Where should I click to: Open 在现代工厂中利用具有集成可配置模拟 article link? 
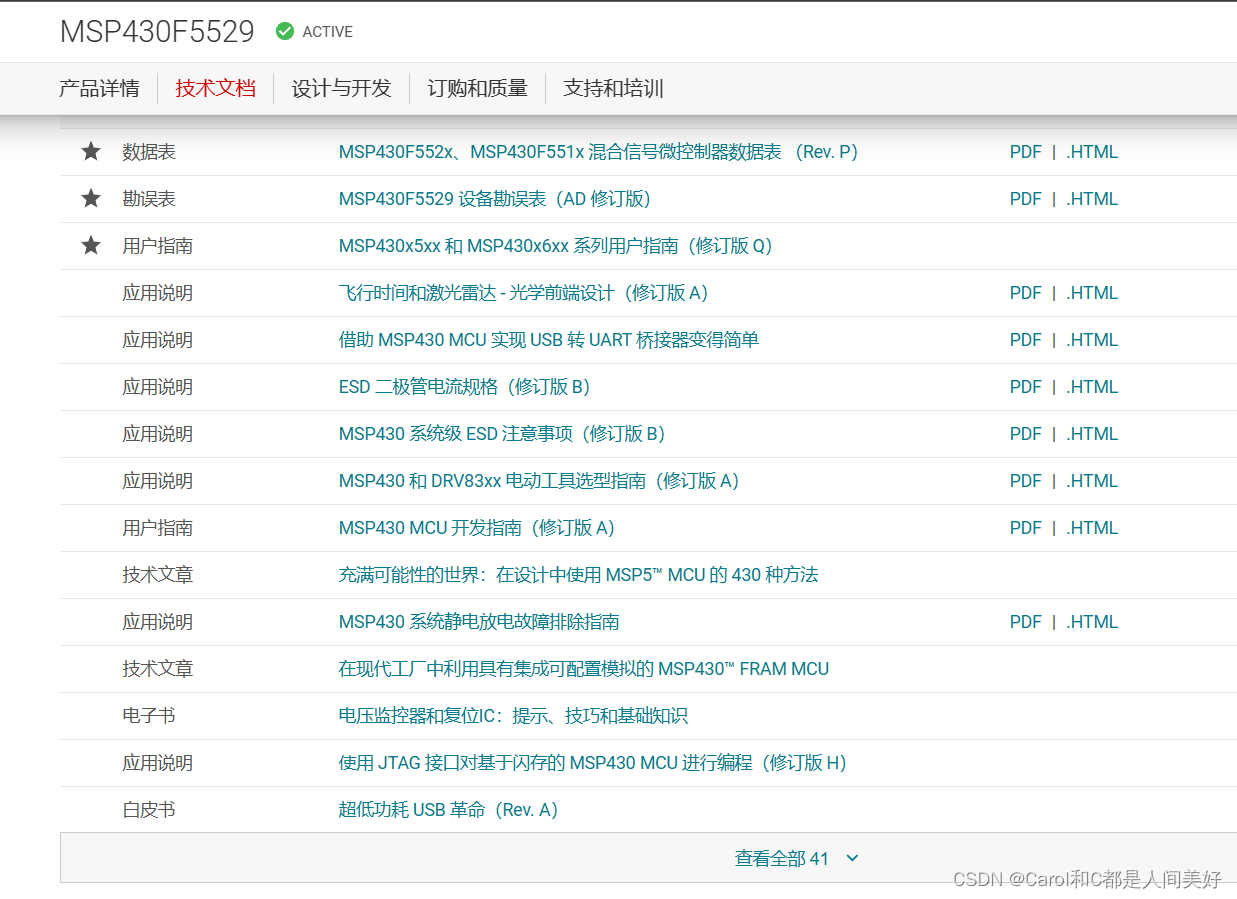click(x=584, y=669)
